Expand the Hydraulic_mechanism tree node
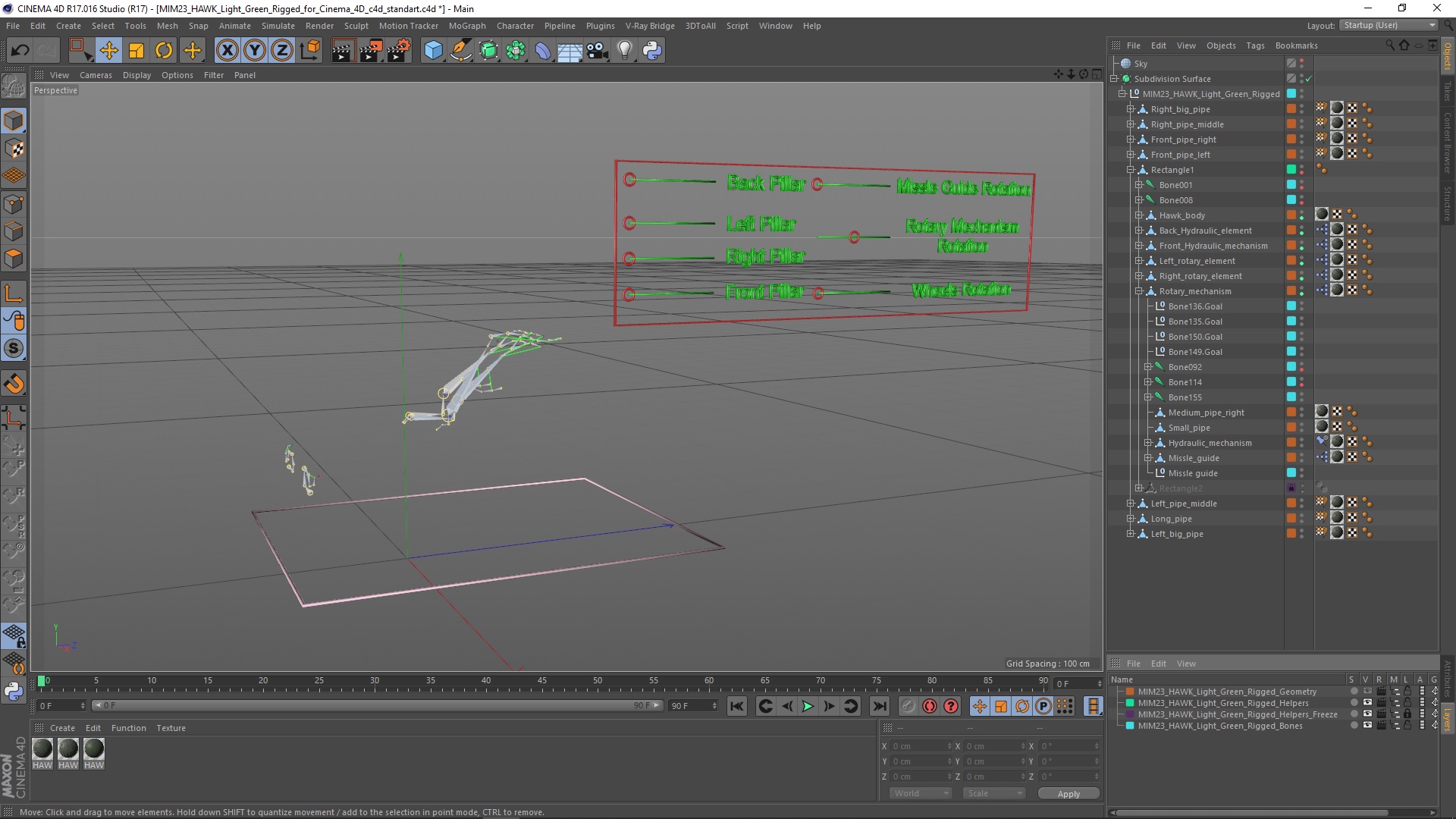 coord(1148,443)
